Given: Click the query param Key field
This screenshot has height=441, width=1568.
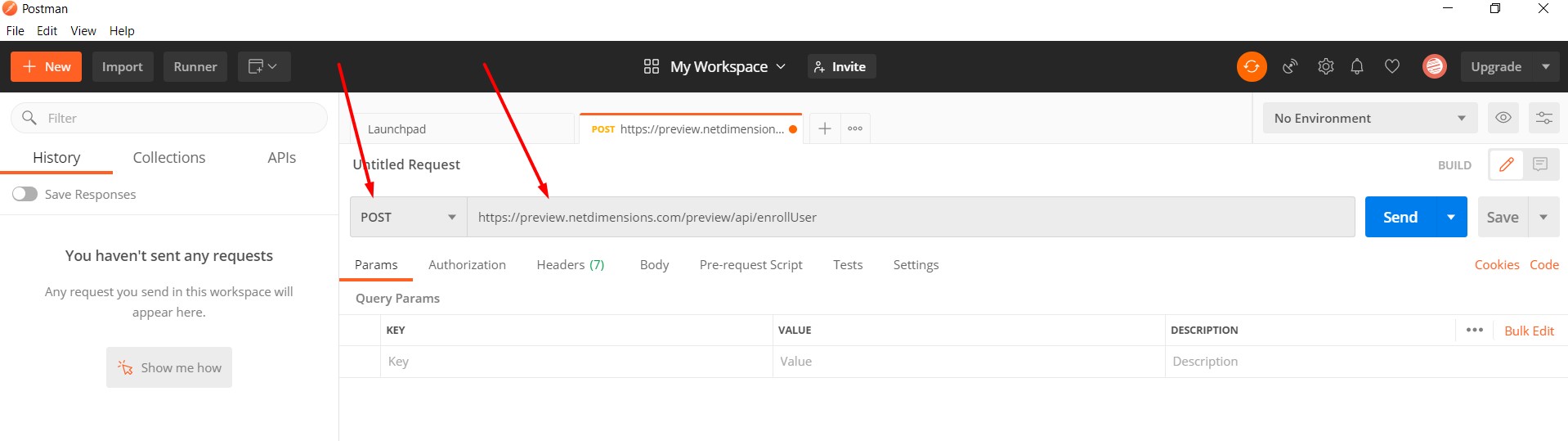Looking at the screenshot, I should pos(576,361).
